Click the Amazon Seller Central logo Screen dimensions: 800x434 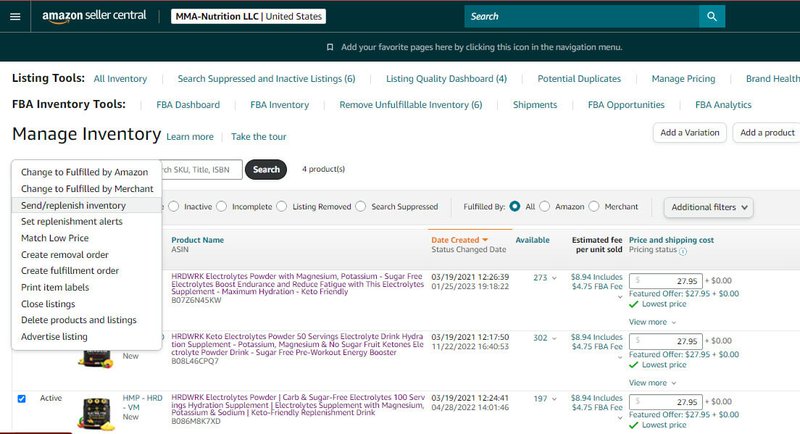[x=94, y=16]
